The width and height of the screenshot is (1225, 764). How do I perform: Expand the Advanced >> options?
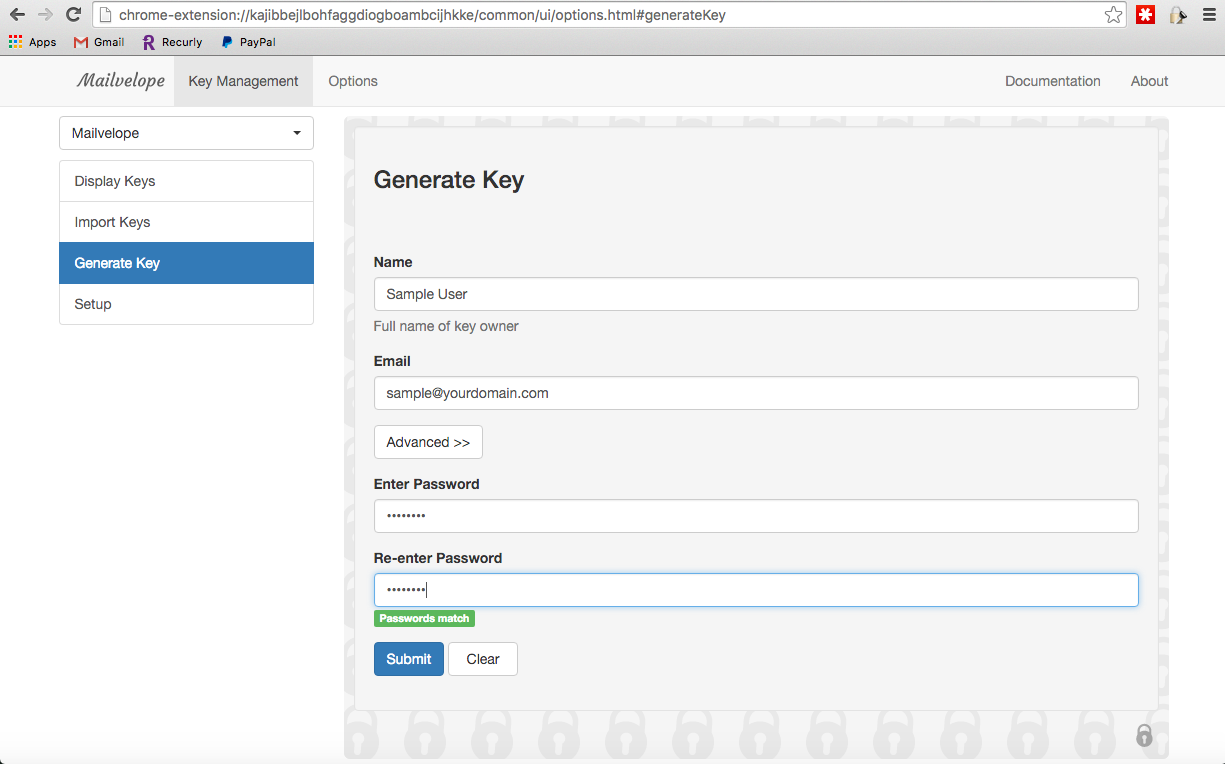point(428,442)
